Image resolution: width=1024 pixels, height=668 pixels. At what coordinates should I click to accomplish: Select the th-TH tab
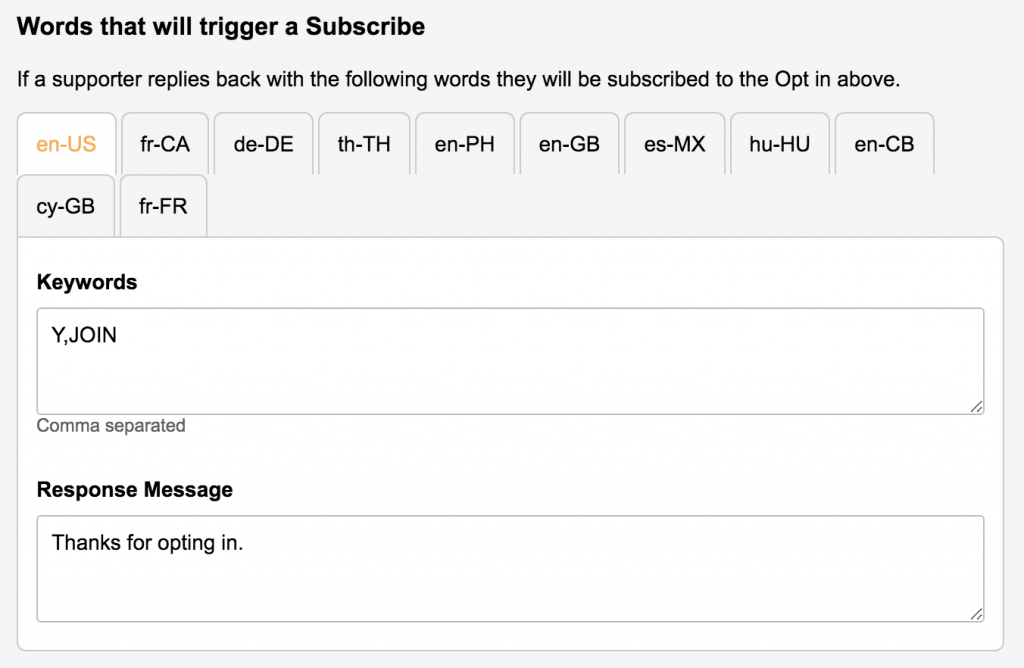(364, 144)
